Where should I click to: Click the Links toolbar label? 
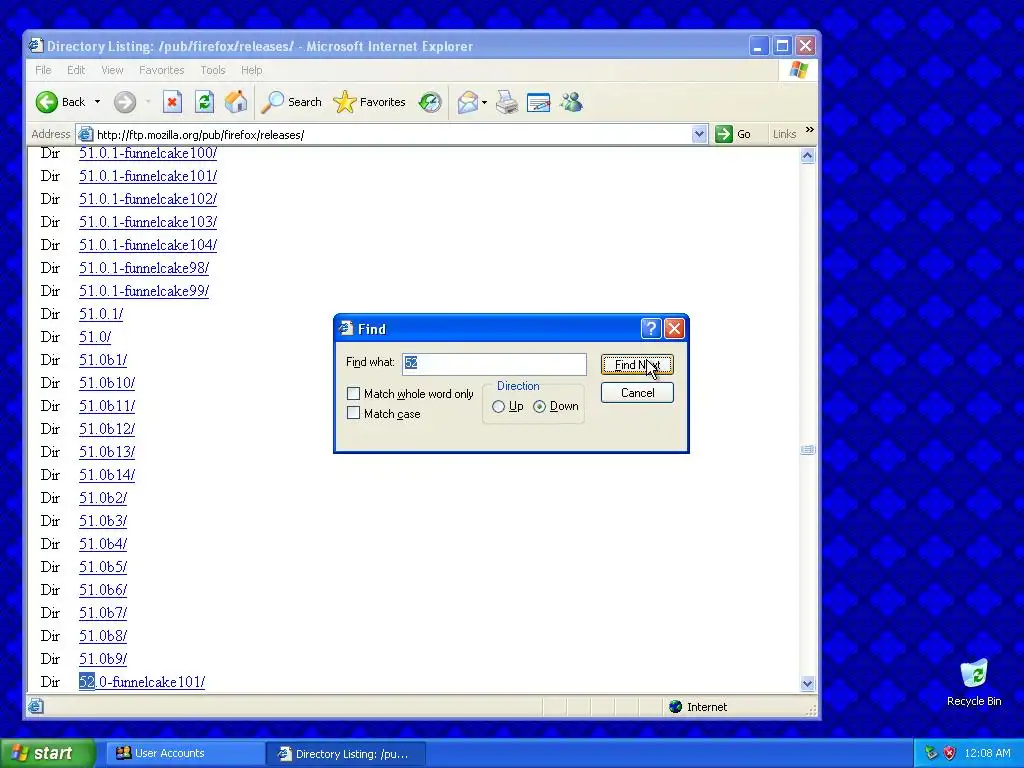click(784, 134)
